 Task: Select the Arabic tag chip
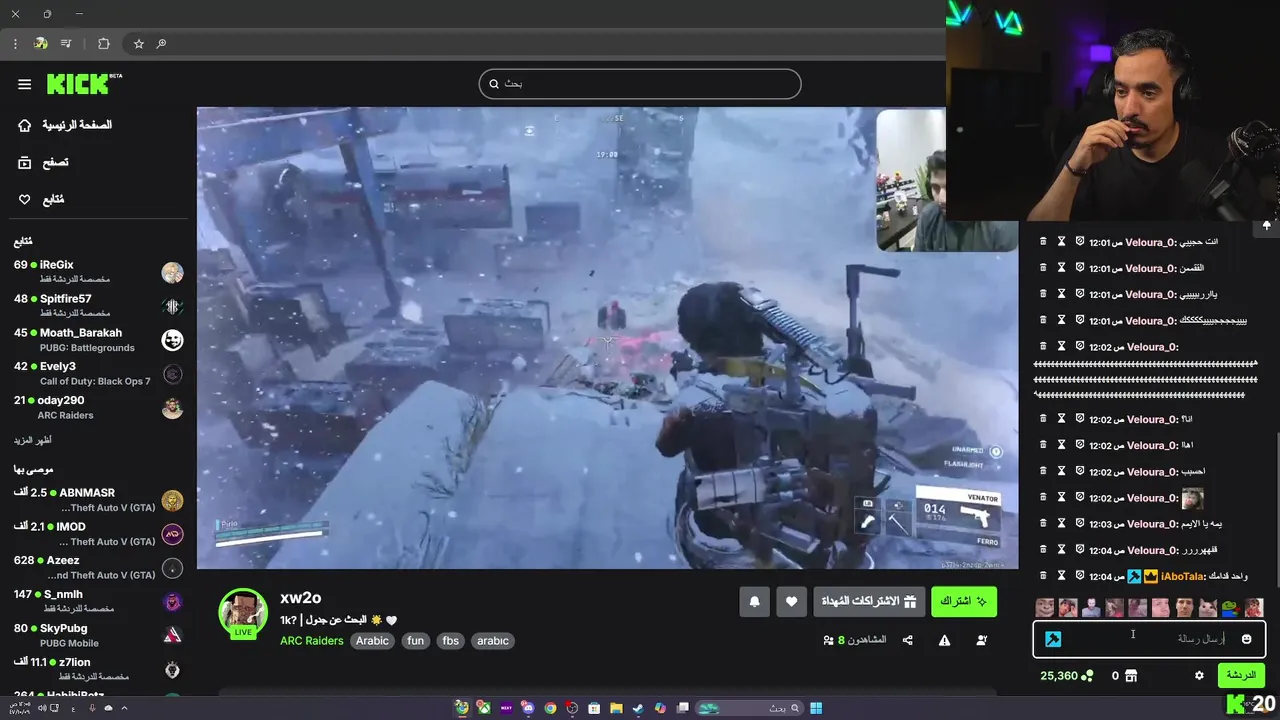click(372, 641)
